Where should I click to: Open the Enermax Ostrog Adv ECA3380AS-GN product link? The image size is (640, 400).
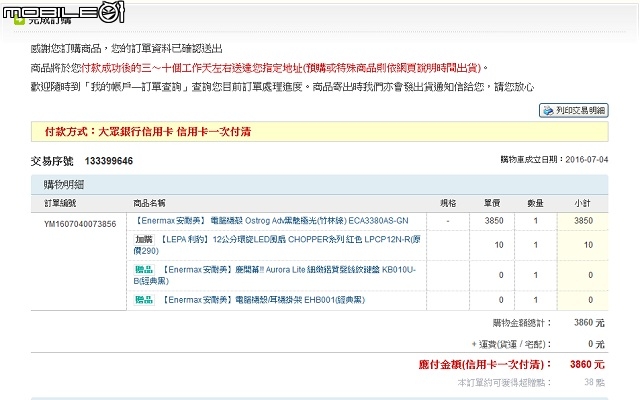271,221
